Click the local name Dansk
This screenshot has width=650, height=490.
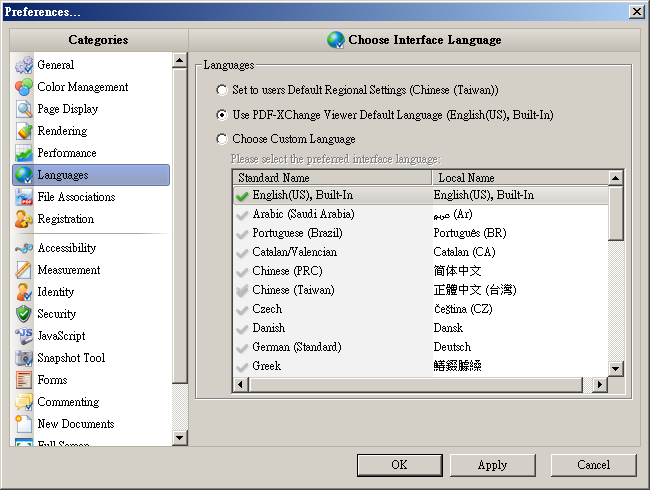click(448, 328)
